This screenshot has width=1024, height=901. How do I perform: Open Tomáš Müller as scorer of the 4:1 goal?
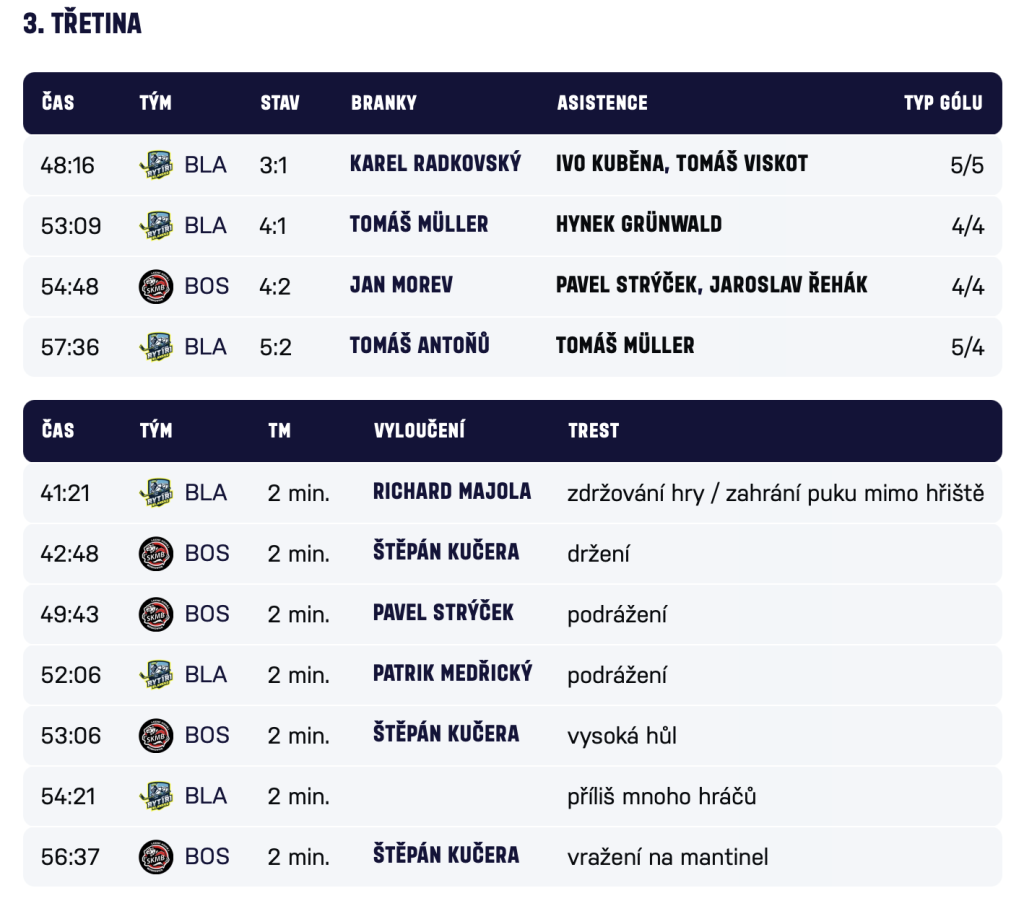(x=418, y=225)
